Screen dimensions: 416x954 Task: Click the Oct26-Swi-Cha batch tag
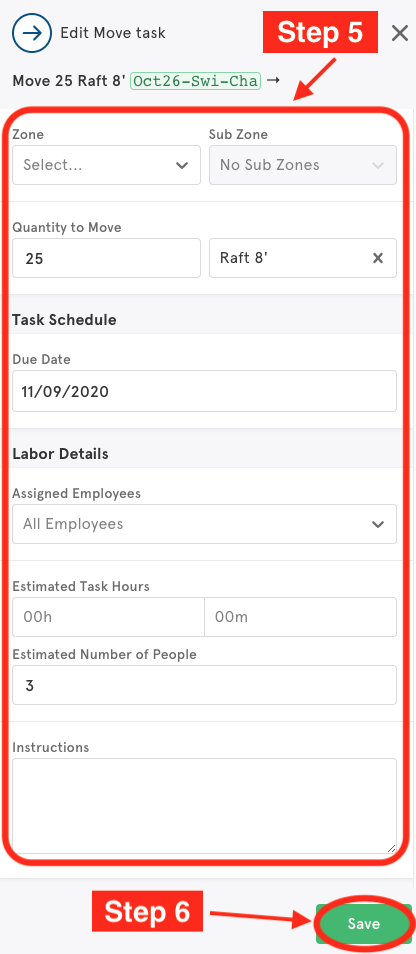click(x=196, y=81)
